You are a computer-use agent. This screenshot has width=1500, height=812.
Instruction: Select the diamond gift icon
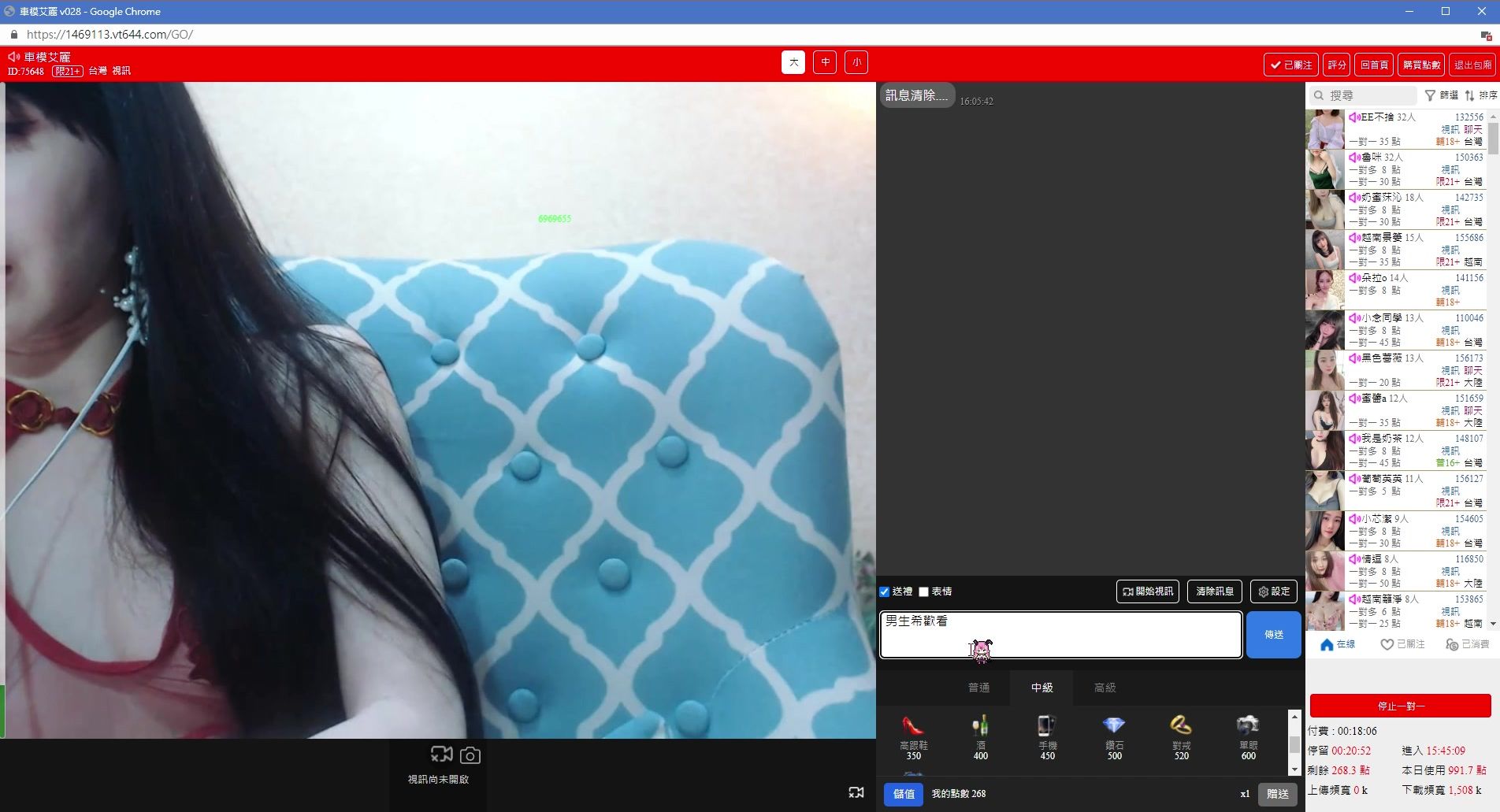point(1114,725)
